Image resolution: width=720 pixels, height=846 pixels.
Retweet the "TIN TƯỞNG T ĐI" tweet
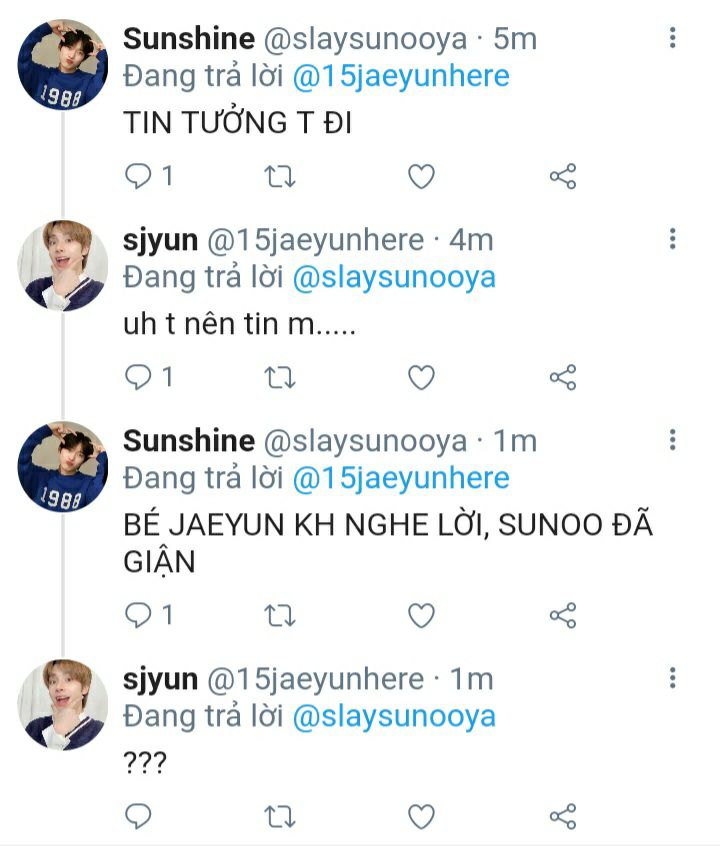[x=280, y=176]
